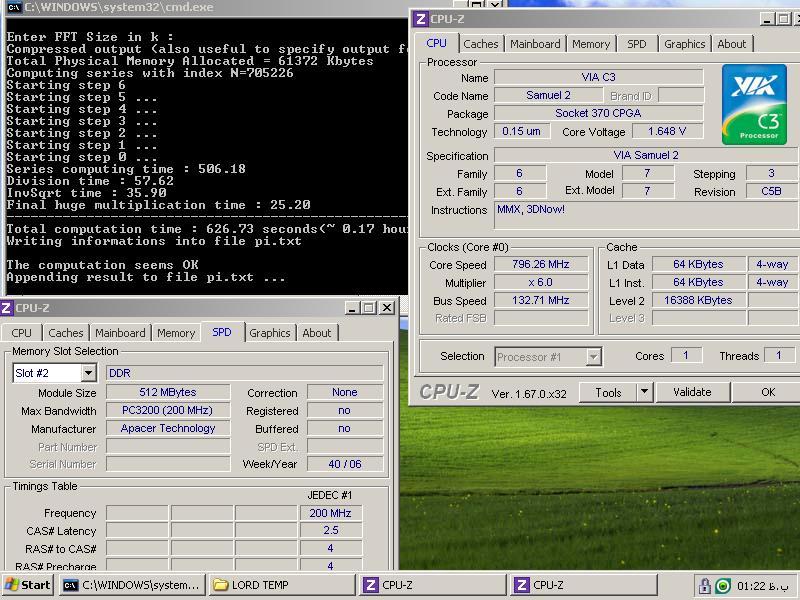Click the green circular tray icon

click(722, 586)
